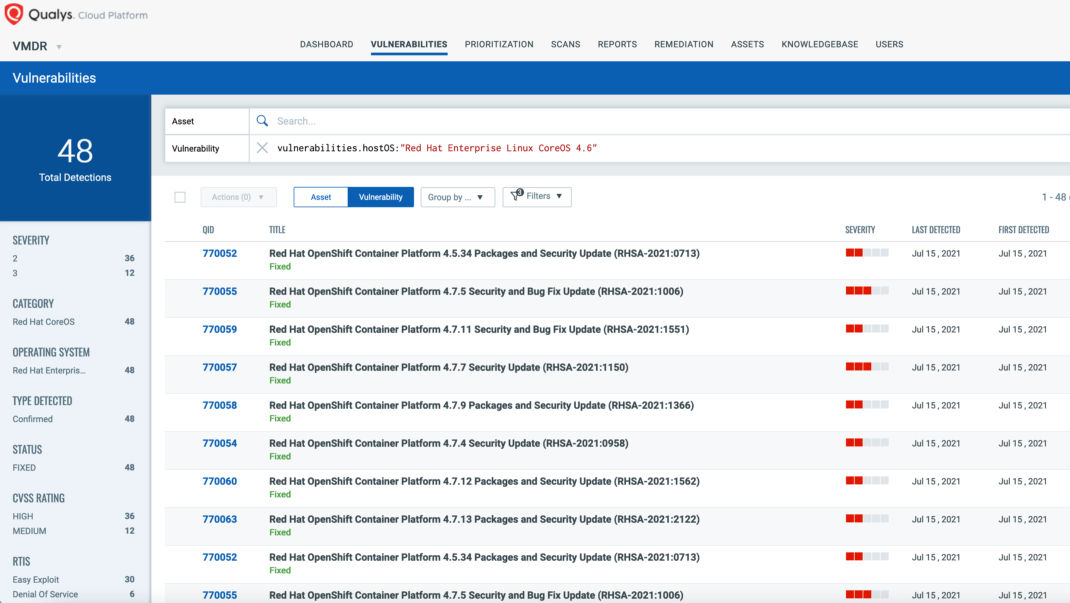Open QID 770058 vulnerability details link
The height and width of the screenshot is (603, 1070).
point(219,405)
